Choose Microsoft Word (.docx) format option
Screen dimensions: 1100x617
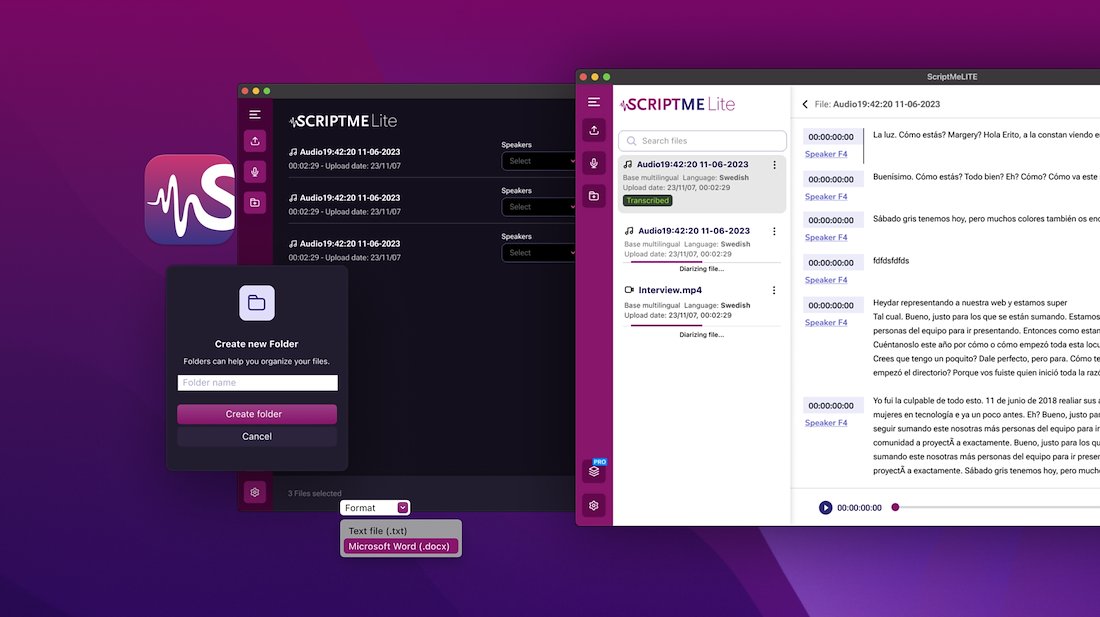coord(401,546)
